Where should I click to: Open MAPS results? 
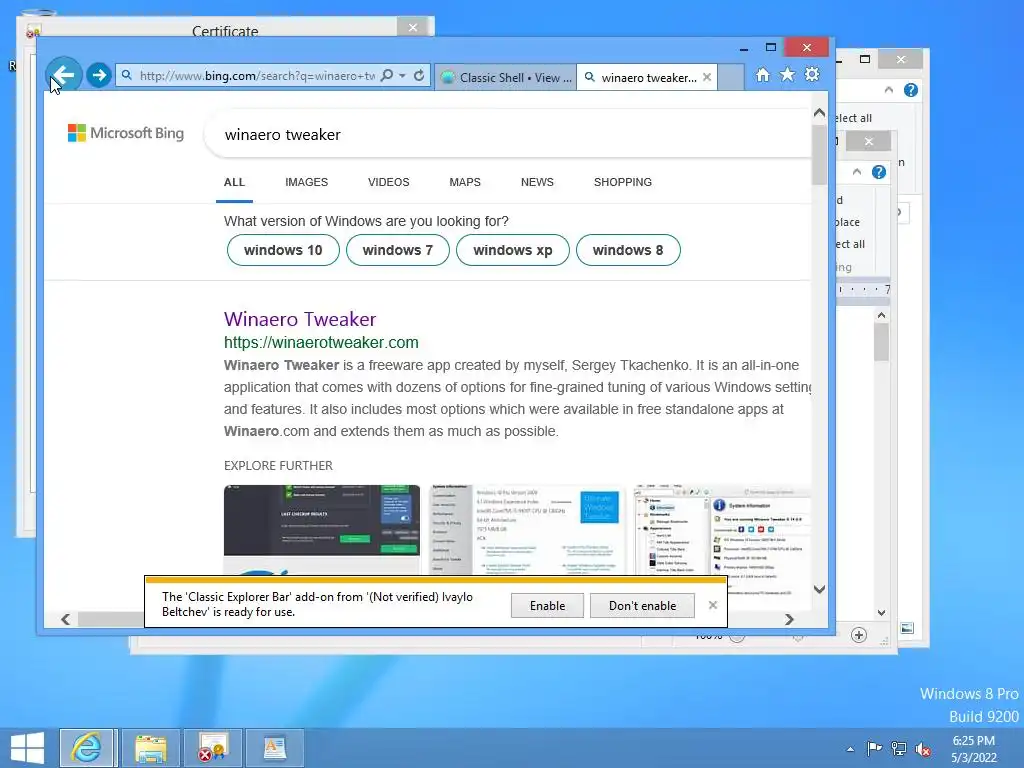pyautogui.click(x=465, y=182)
